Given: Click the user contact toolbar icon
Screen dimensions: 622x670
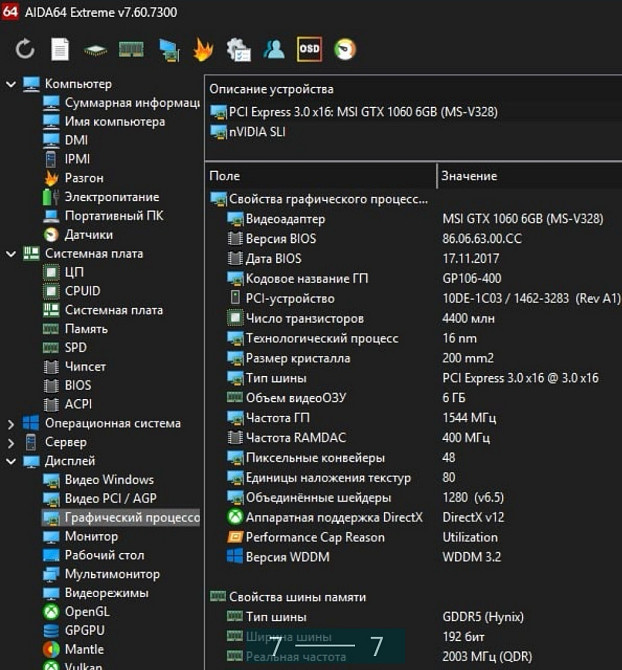Looking at the screenshot, I should point(274,49).
